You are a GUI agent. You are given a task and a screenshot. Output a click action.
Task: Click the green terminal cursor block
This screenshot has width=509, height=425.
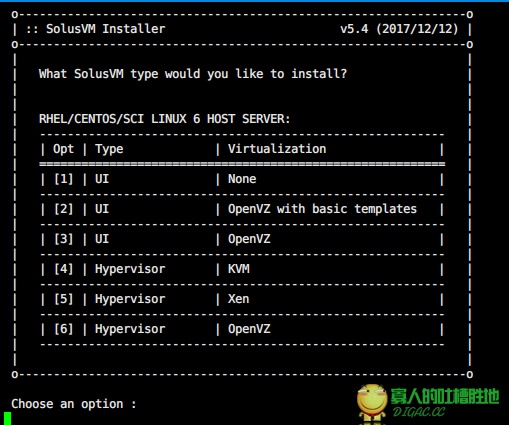click(8, 418)
